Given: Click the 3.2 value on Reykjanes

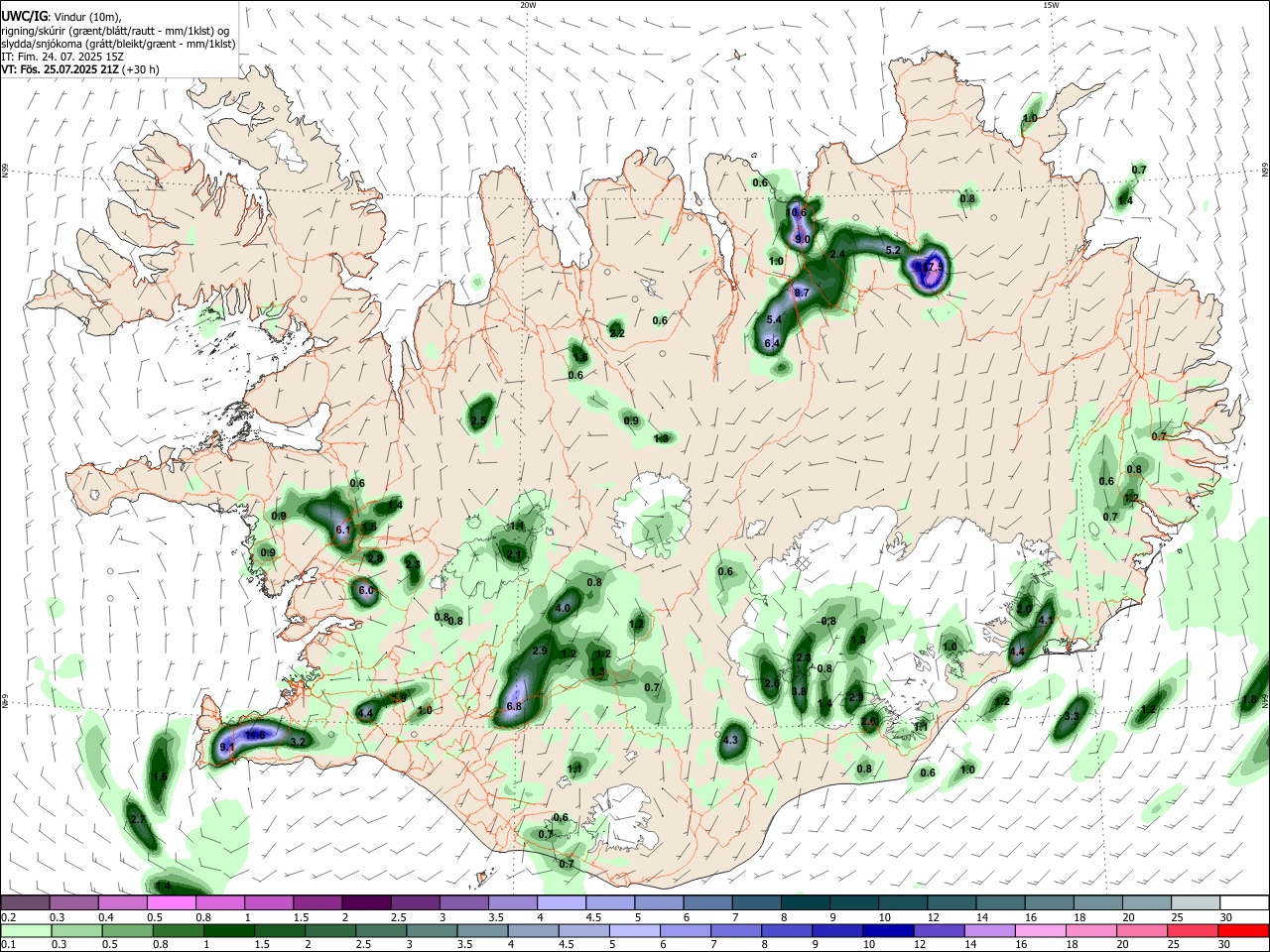Looking at the screenshot, I should (298, 742).
